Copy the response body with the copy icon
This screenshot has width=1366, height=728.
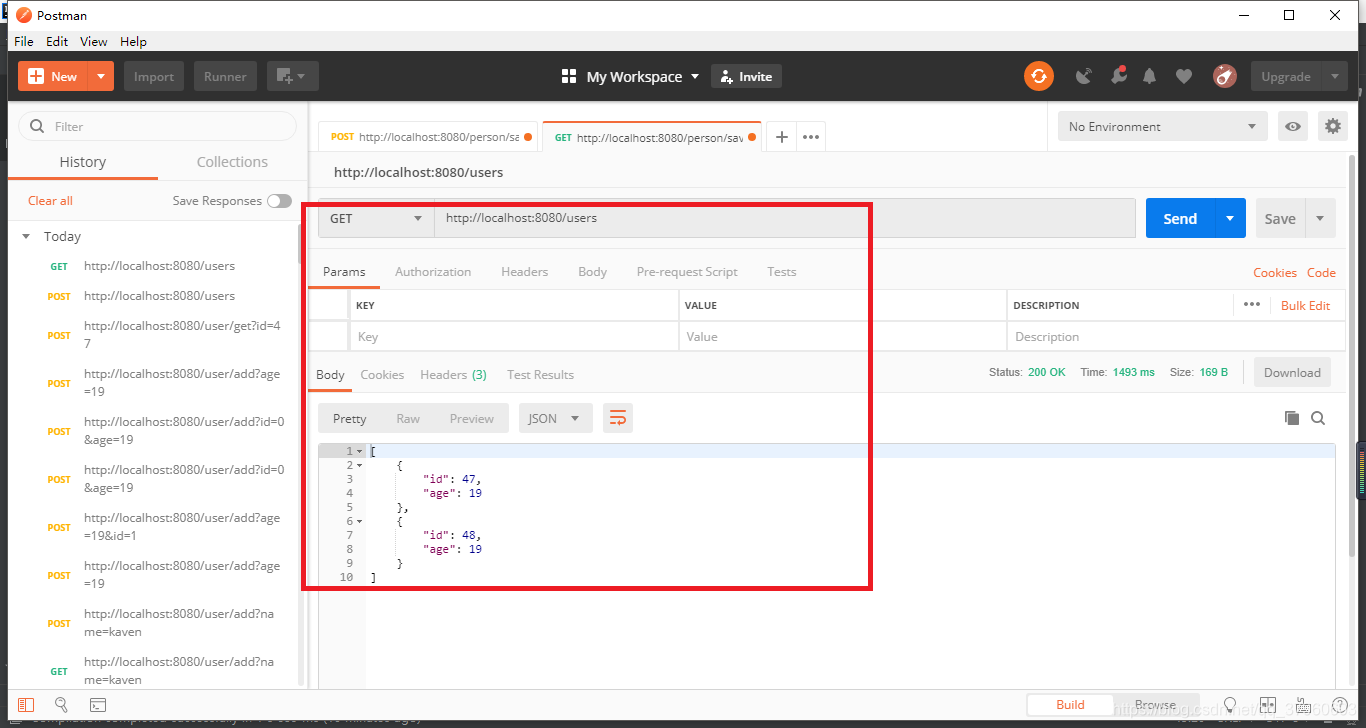1291,418
